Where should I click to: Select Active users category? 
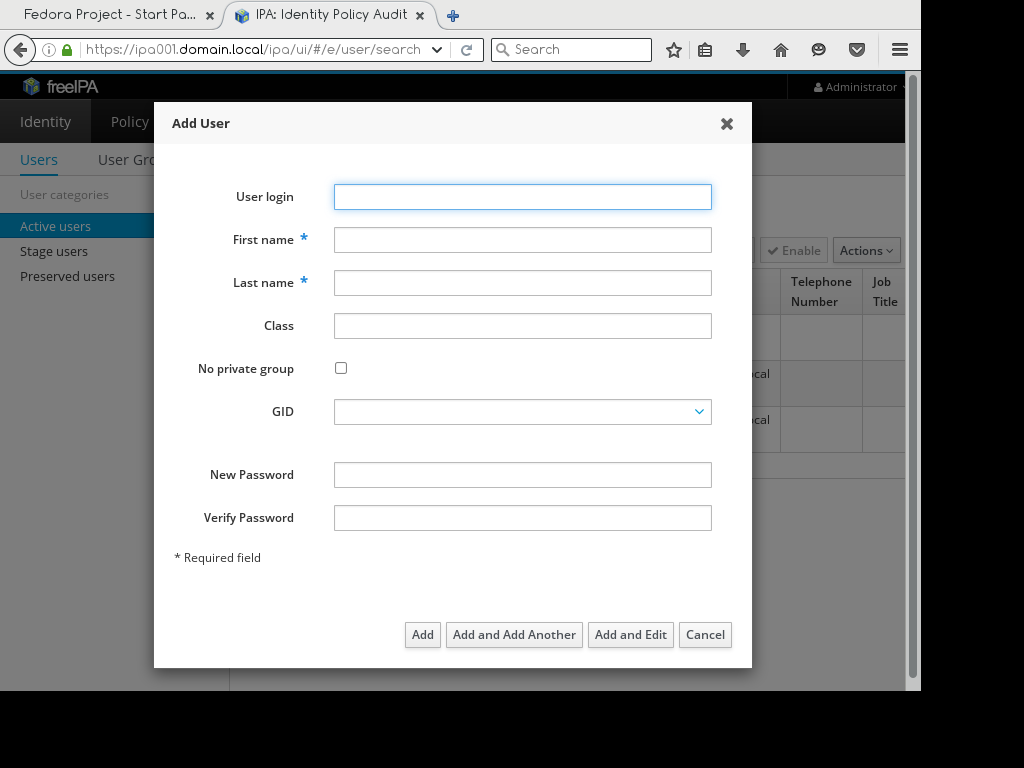coord(77,226)
